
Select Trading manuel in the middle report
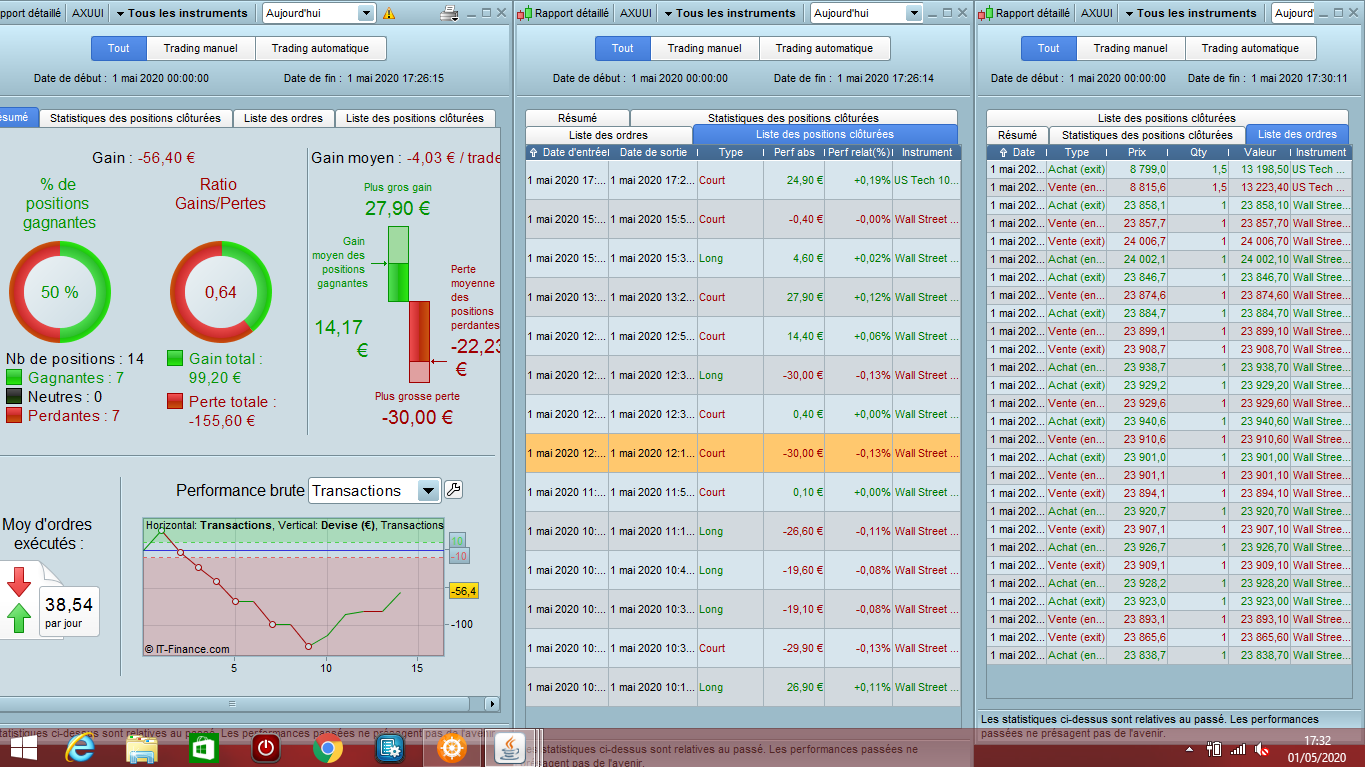click(705, 48)
